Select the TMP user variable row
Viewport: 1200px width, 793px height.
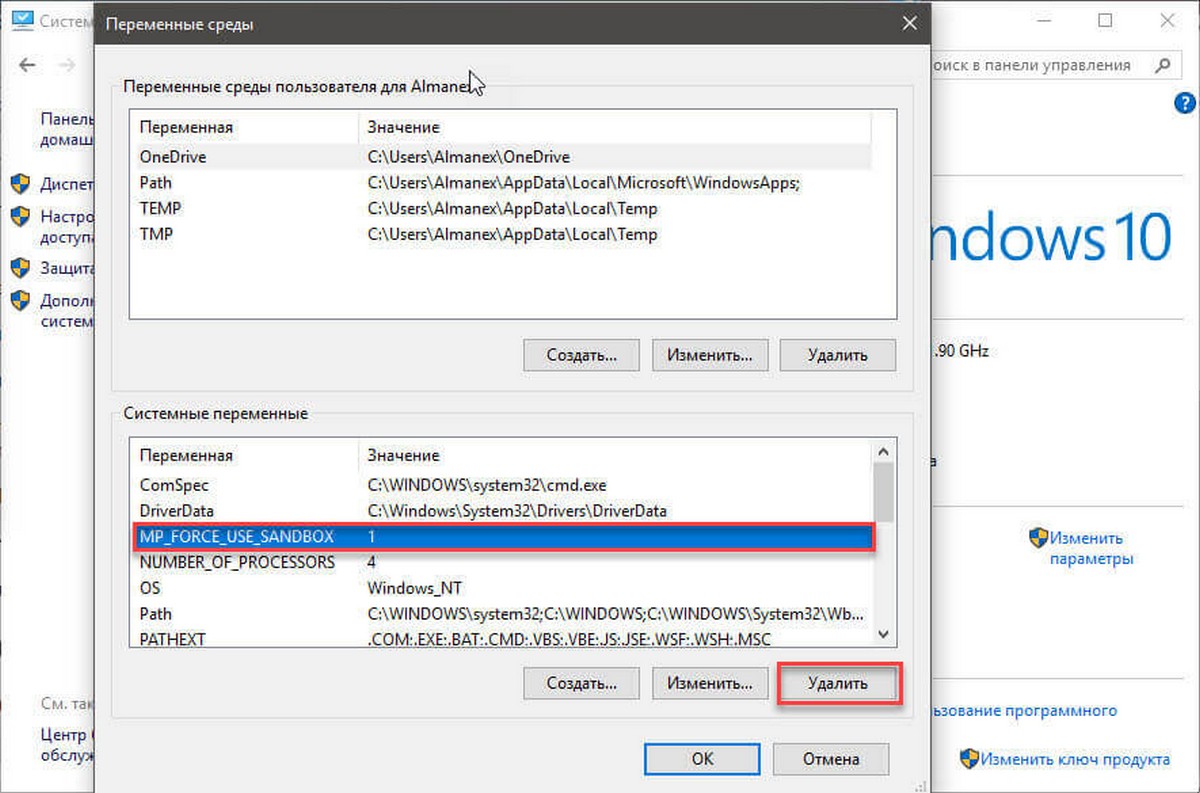[501, 235]
